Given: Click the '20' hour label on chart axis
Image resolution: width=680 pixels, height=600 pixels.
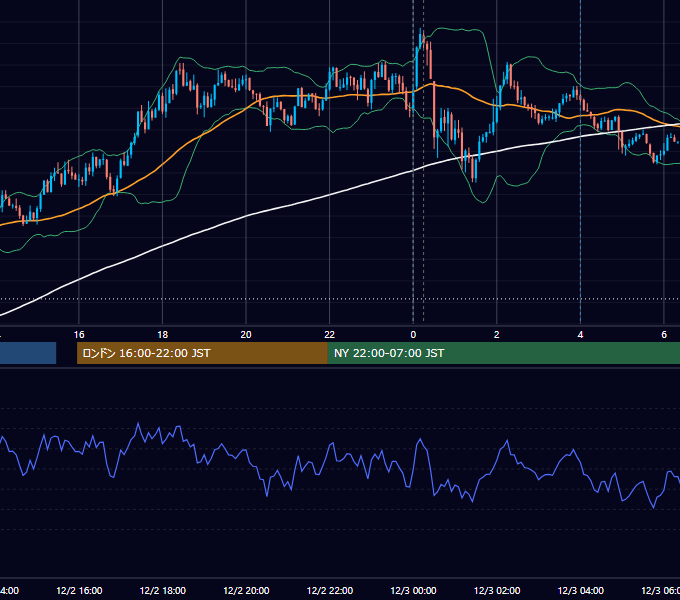Looking at the screenshot, I should point(246,335).
